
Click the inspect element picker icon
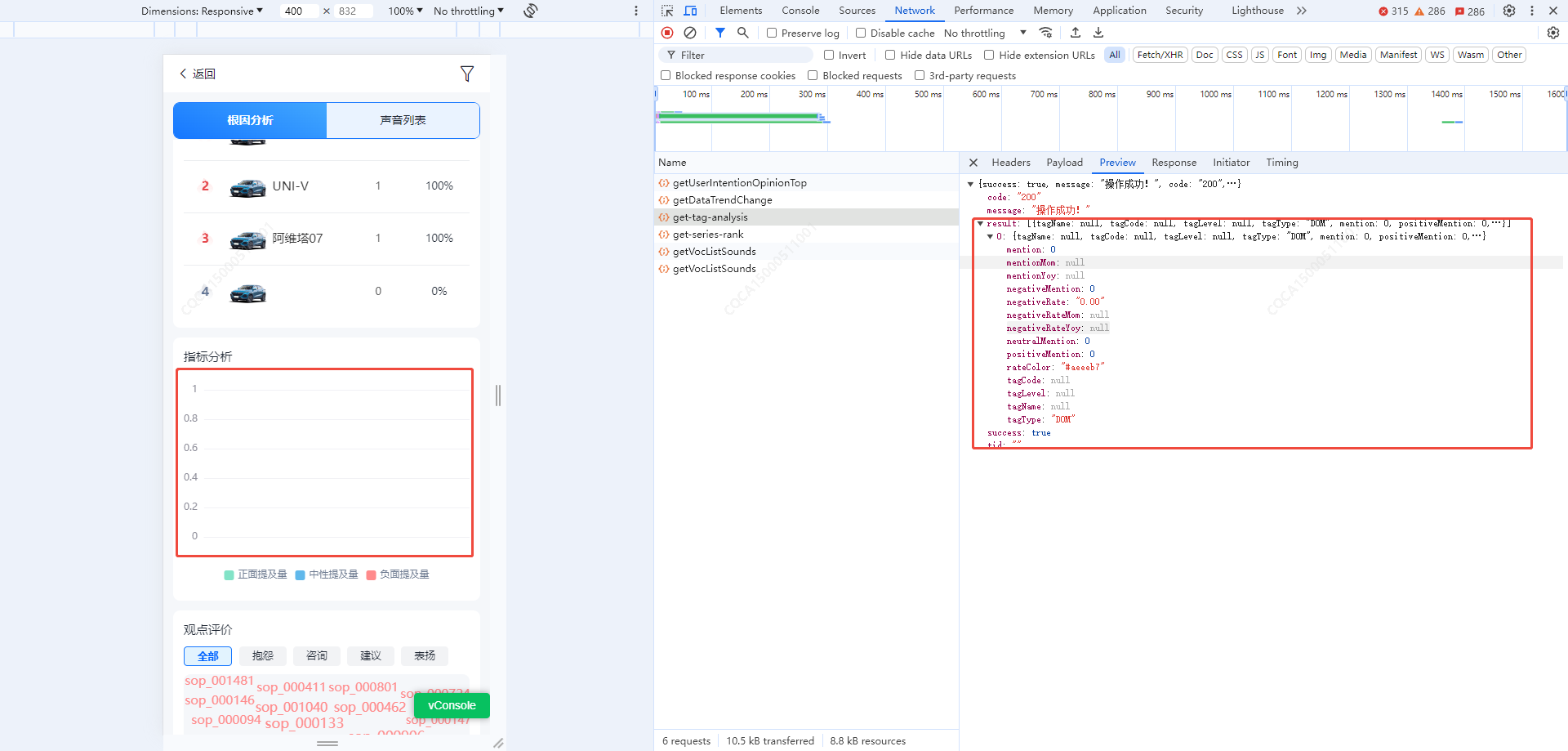coord(667,11)
